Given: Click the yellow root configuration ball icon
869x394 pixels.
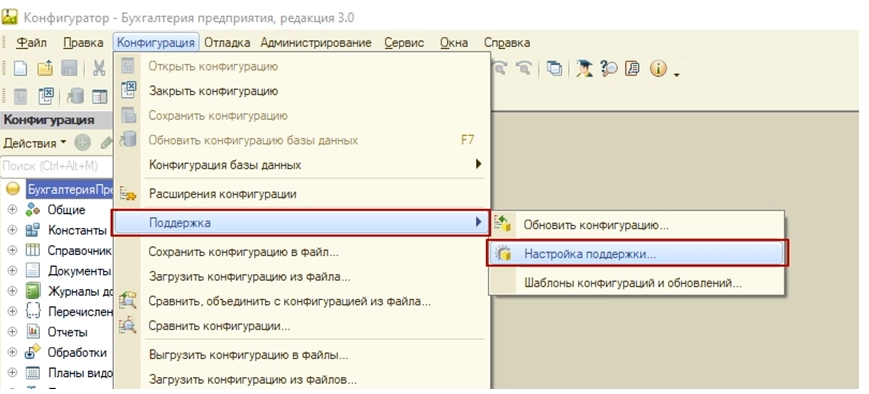Looking at the screenshot, I should 13,189.
